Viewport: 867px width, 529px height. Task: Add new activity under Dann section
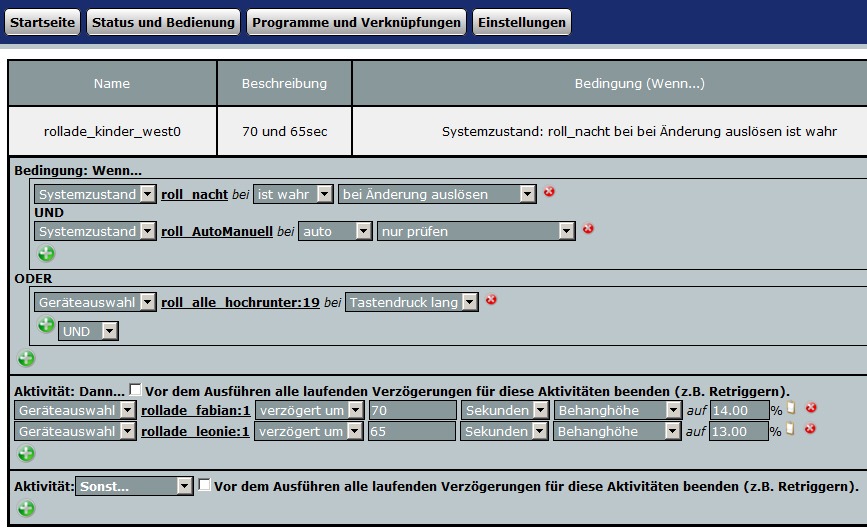click(26, 453)
